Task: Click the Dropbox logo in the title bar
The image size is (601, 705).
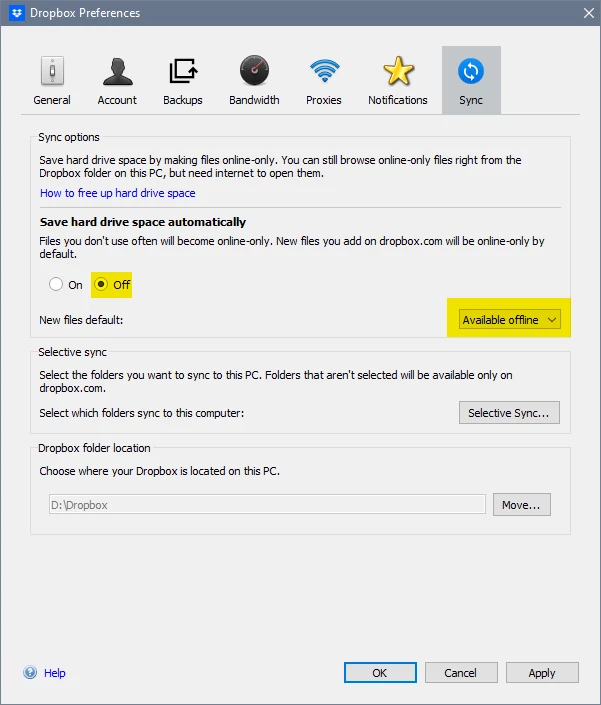Action: pos(17,13)
